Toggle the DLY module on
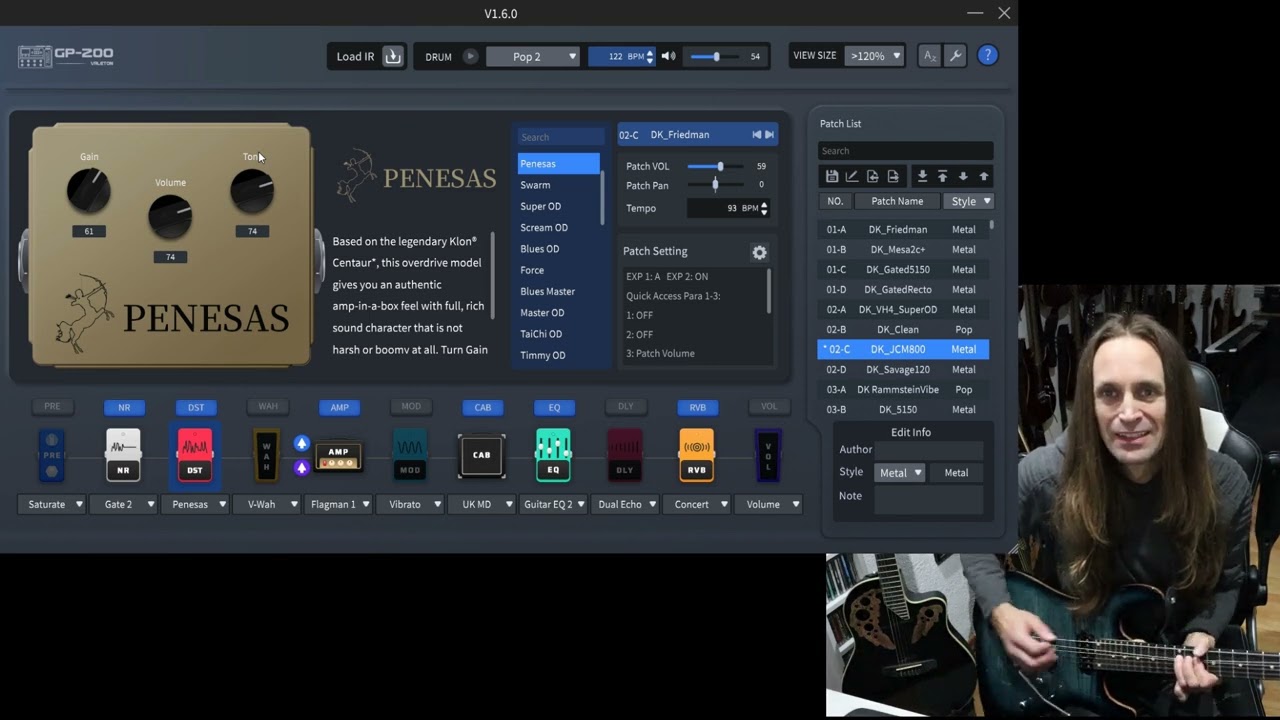 [x=626, y=406]
